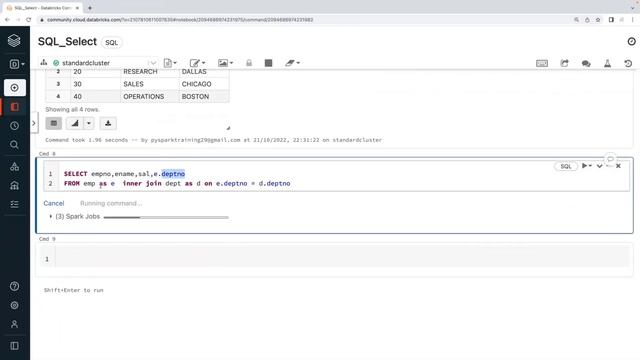Select table view button for results

[x=54, y=123]
